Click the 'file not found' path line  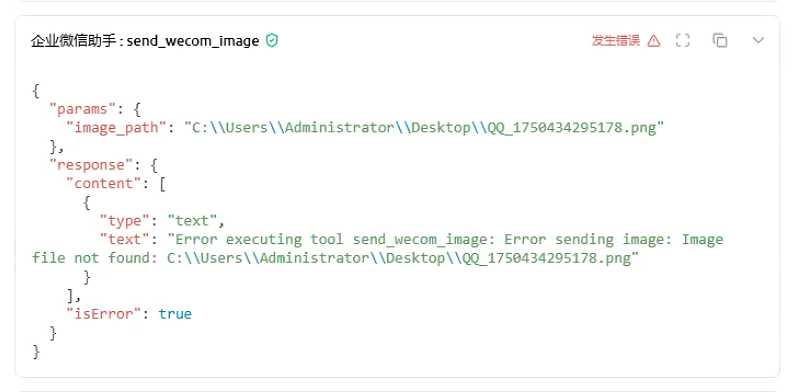tap(335, 258)
